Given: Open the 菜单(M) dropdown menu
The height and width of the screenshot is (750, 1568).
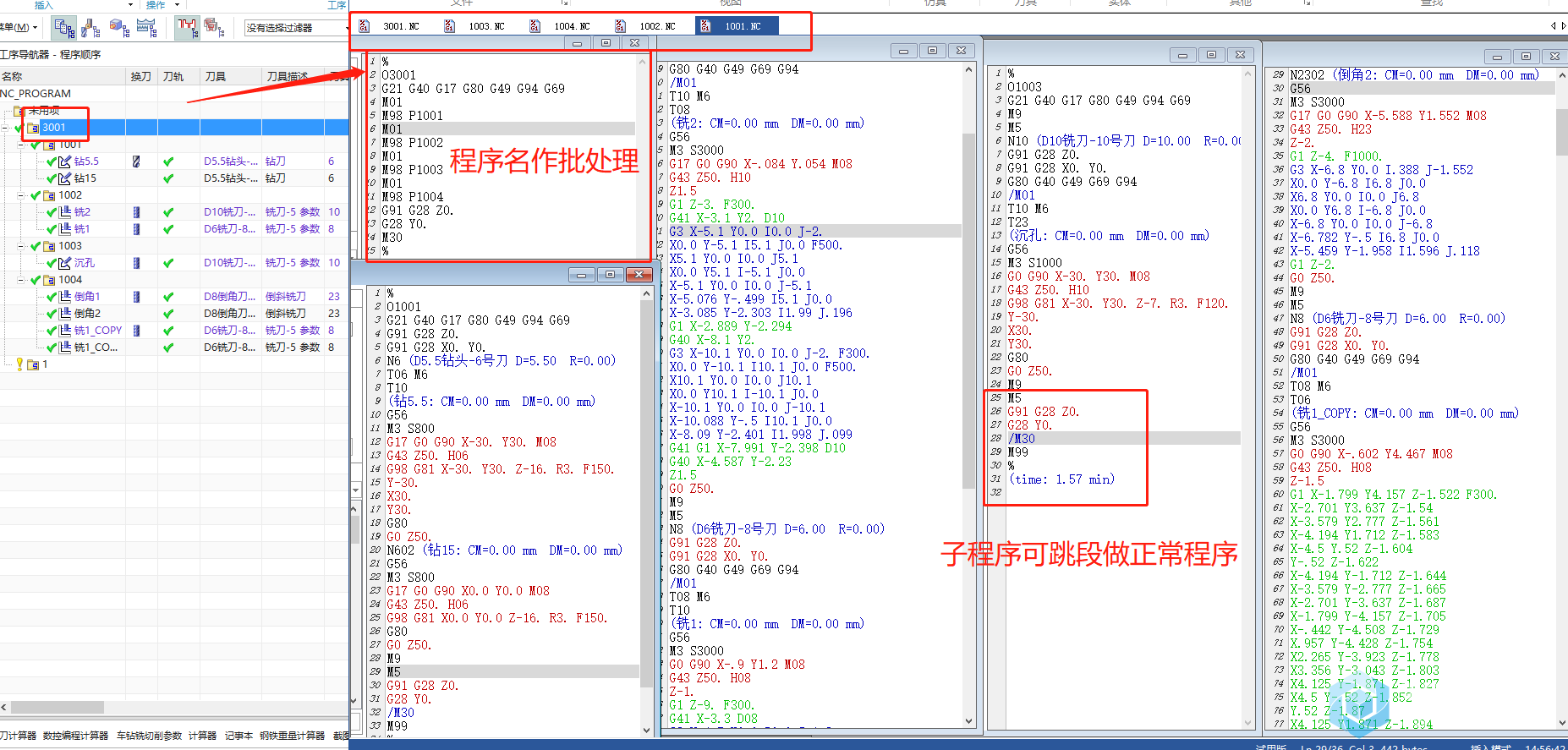Looking at the screenshot, I should pos(19,27).
